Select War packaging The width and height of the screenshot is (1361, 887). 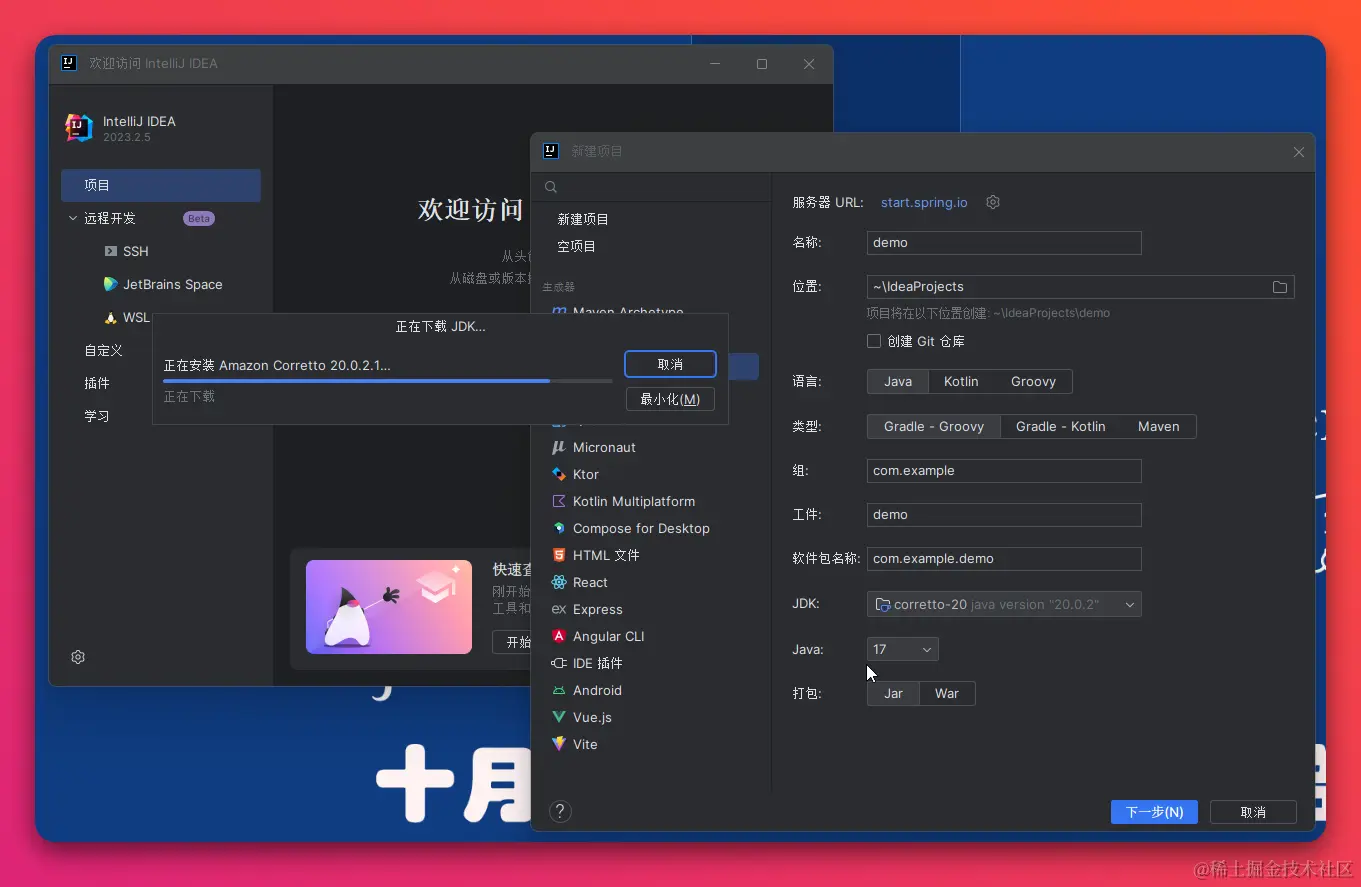(946, 693)
